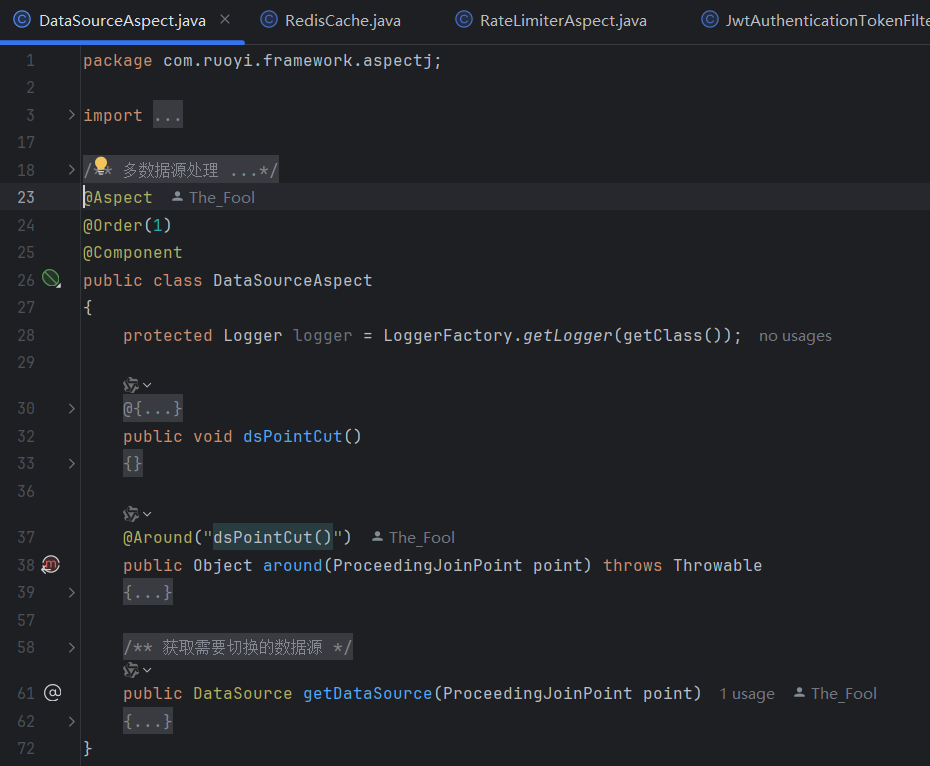Expand the folded import block on line 3

coord(71,115)
